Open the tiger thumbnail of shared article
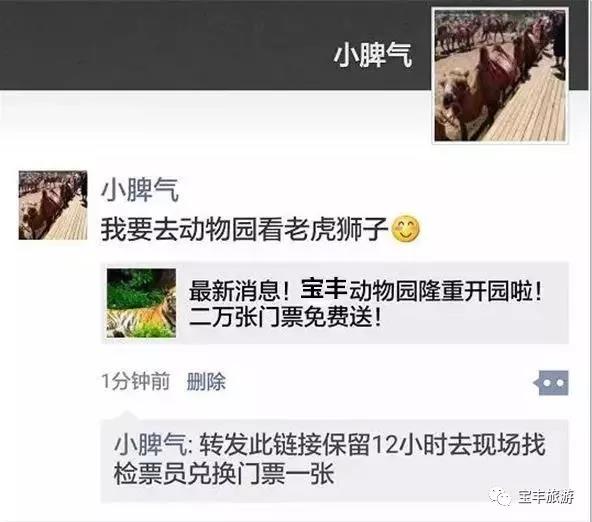 [x=141, y=303]
